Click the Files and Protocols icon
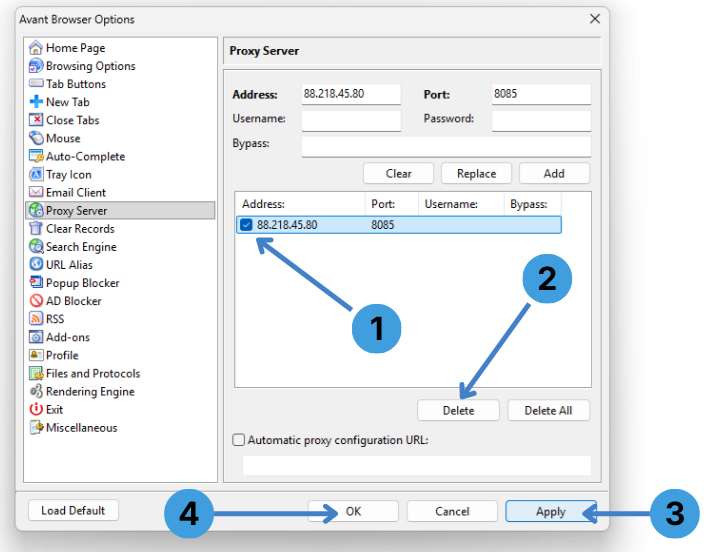 tap(36, 373)
